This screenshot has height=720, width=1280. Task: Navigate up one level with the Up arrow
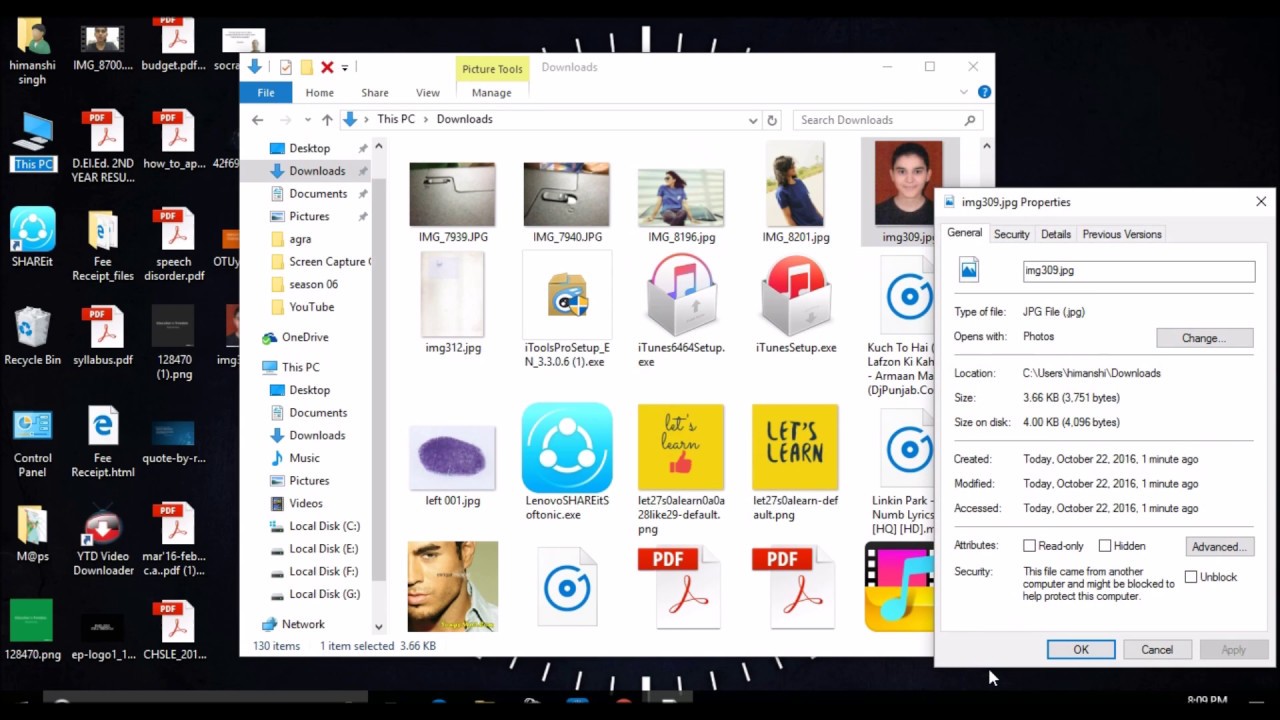327,119
